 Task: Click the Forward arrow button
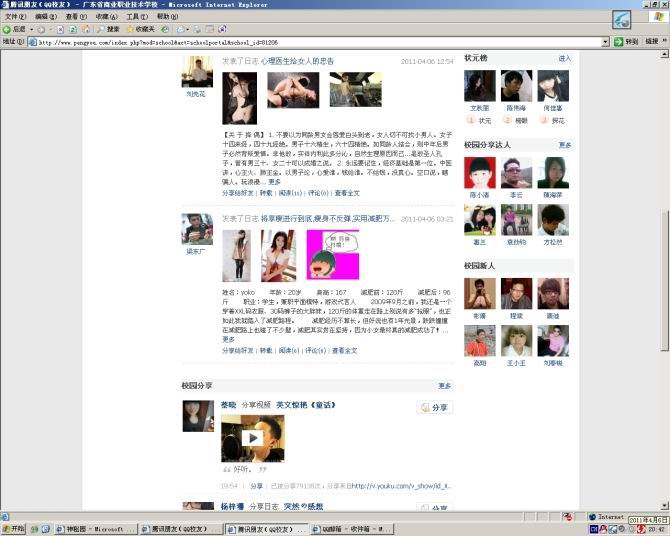click(x=41, y=29)
